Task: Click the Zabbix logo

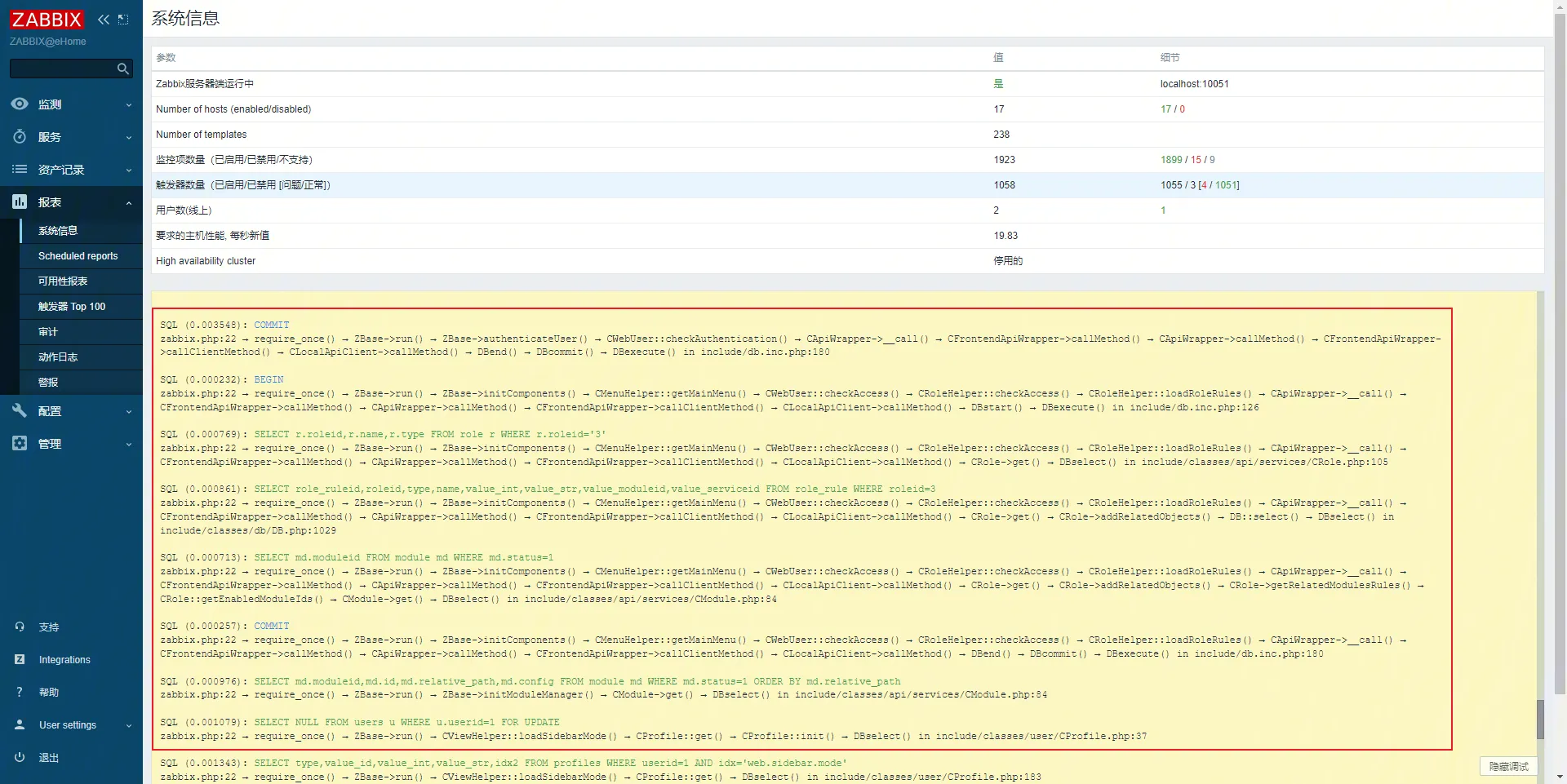Action: (x=47, y=20)
